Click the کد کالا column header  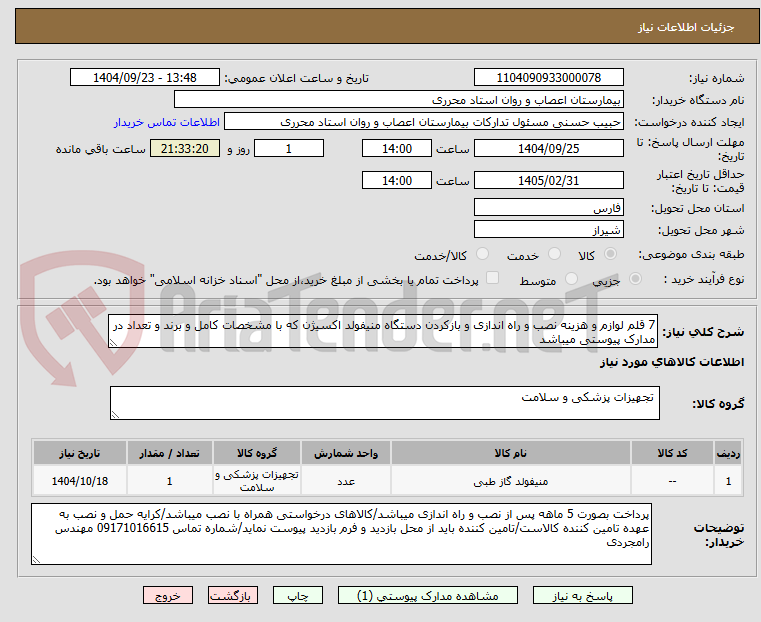coord(672,453)
